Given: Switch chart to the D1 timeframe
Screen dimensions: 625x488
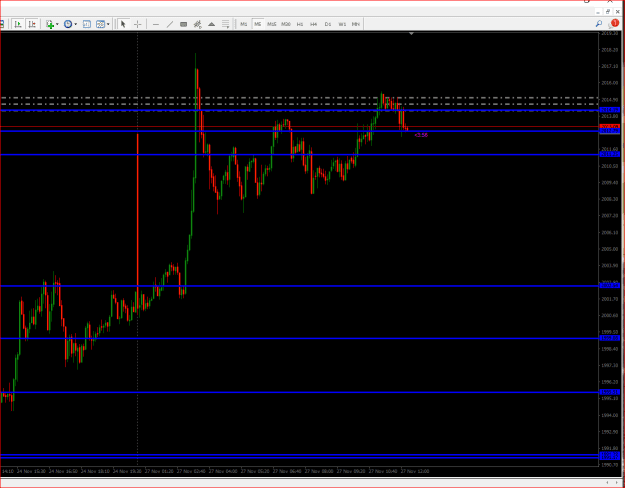Looking at the screenshot, I should click(328, 24).
